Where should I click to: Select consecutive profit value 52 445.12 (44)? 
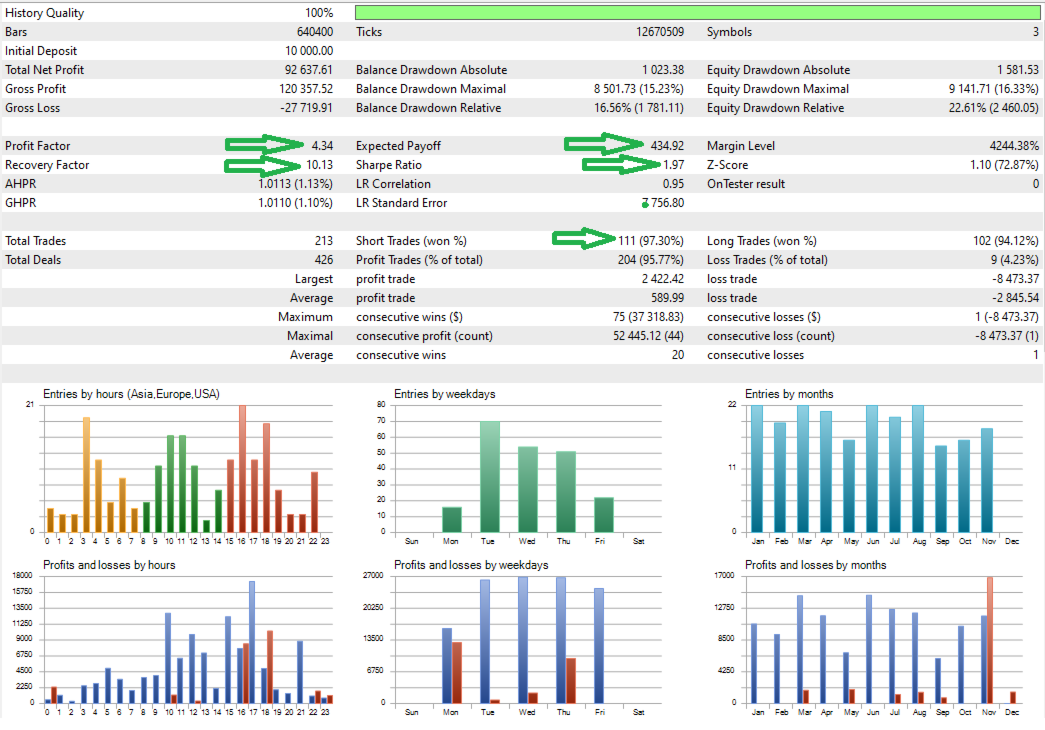(648, 336)
